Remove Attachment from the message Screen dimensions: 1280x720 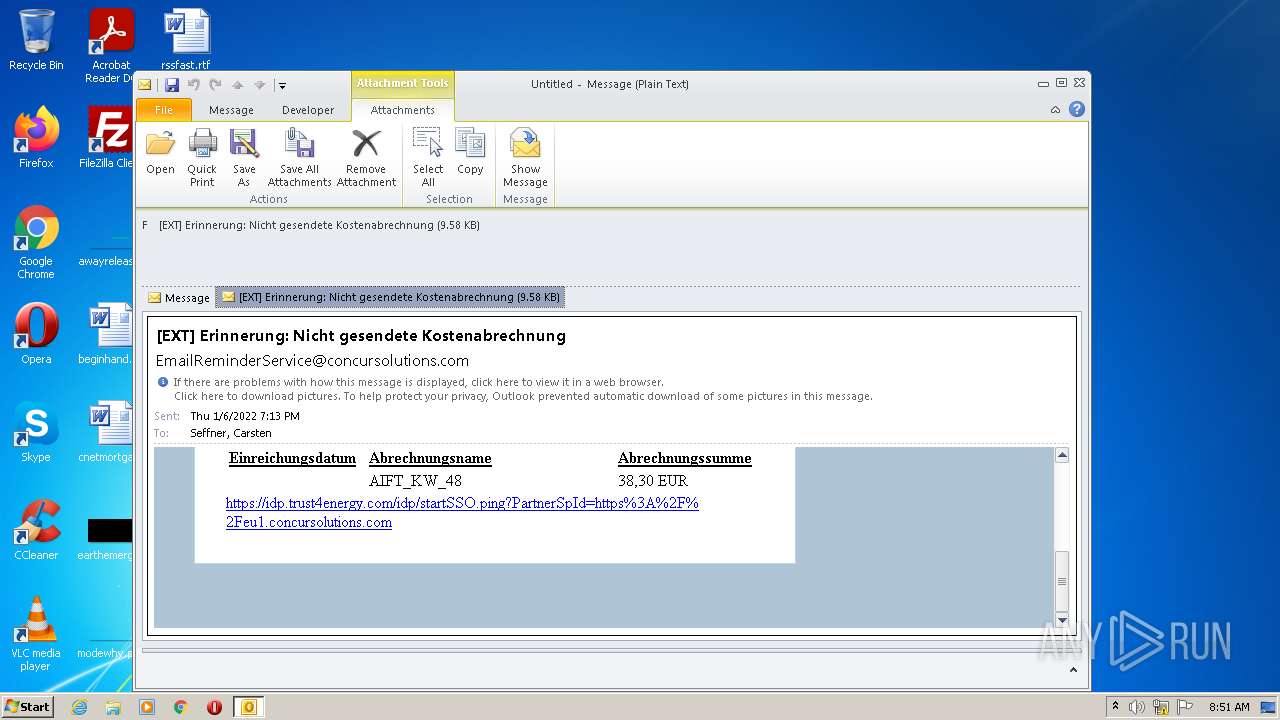(x=366, y=158)
